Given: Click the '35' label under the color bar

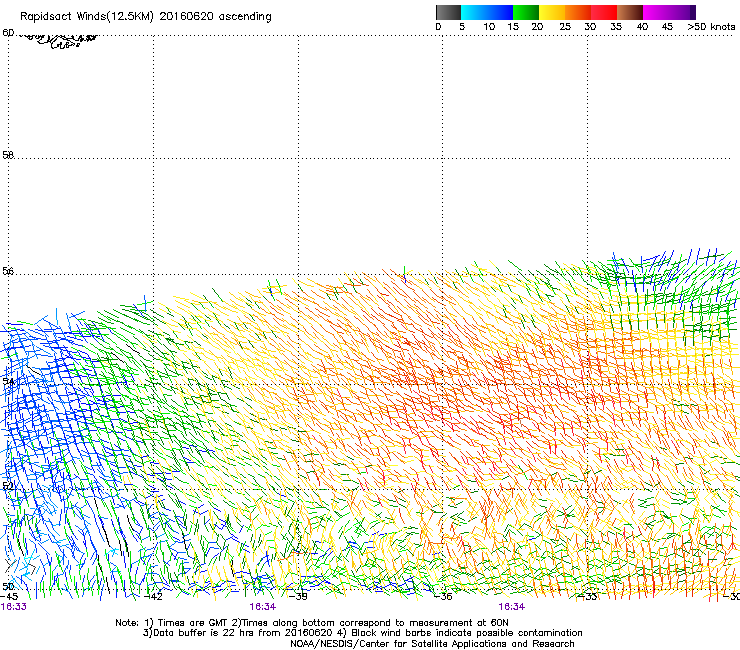Looking at the screenshot, I should [x=616, y=27].
